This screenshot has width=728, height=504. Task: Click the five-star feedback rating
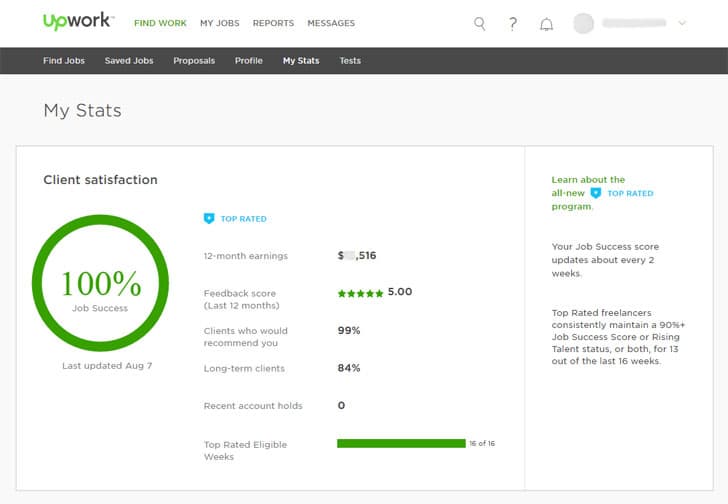(360, 293)
